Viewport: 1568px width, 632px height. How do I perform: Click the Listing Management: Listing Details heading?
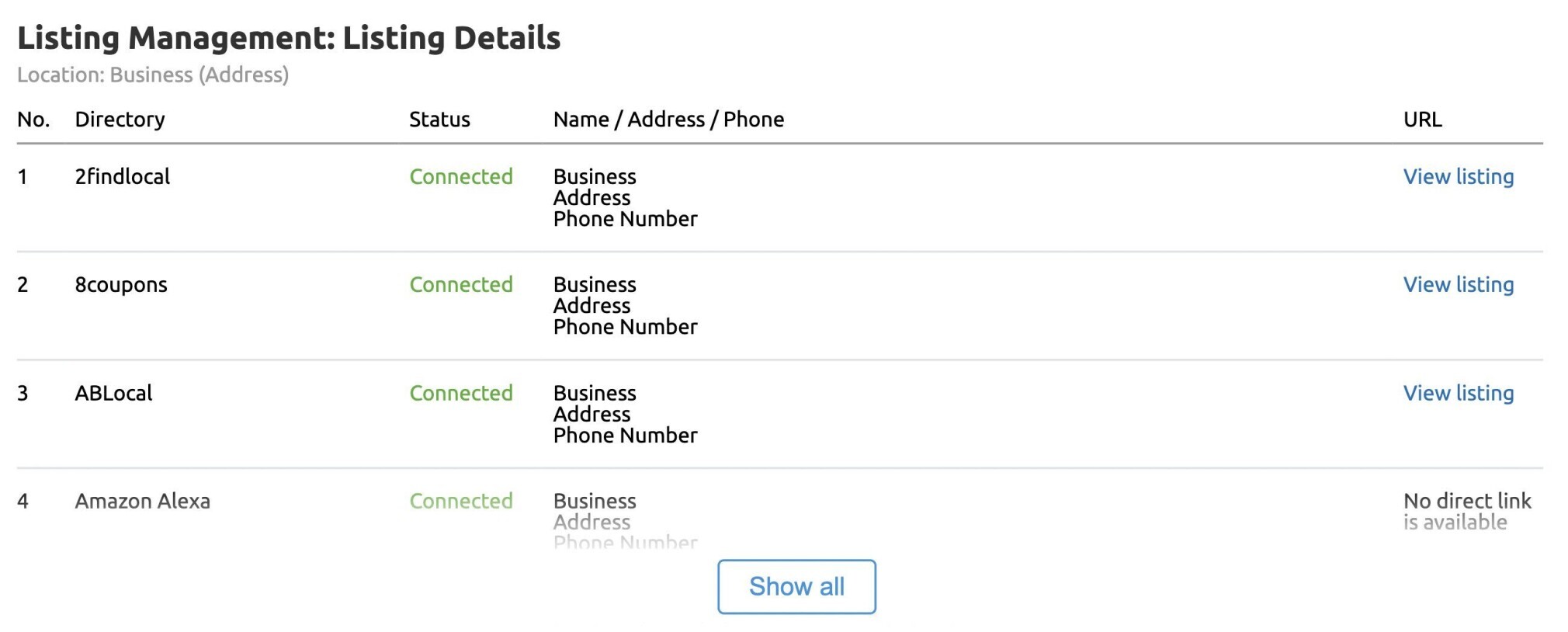(289, 38)
